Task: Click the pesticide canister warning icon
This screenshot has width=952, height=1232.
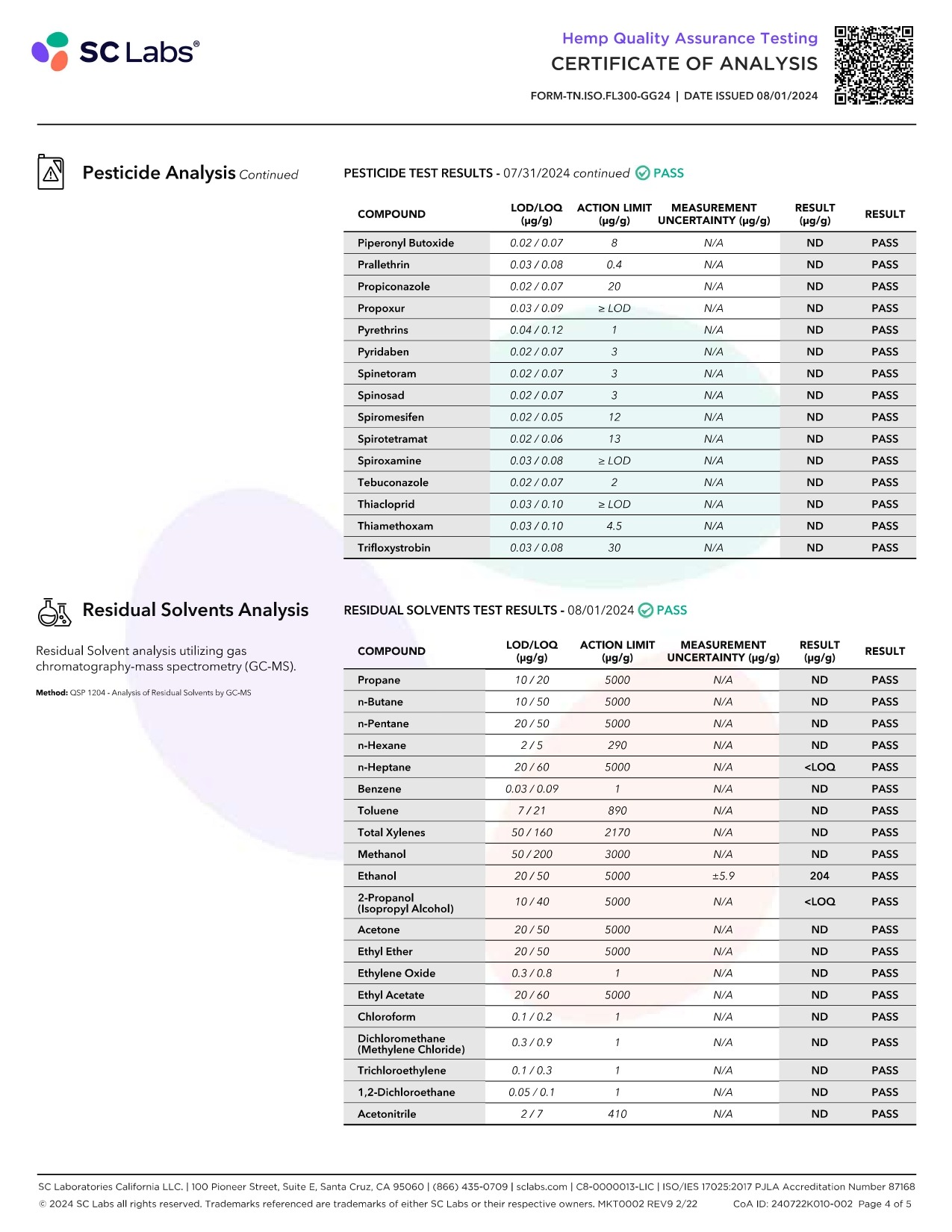Action: pyautogui.click(x=51, y=172)
